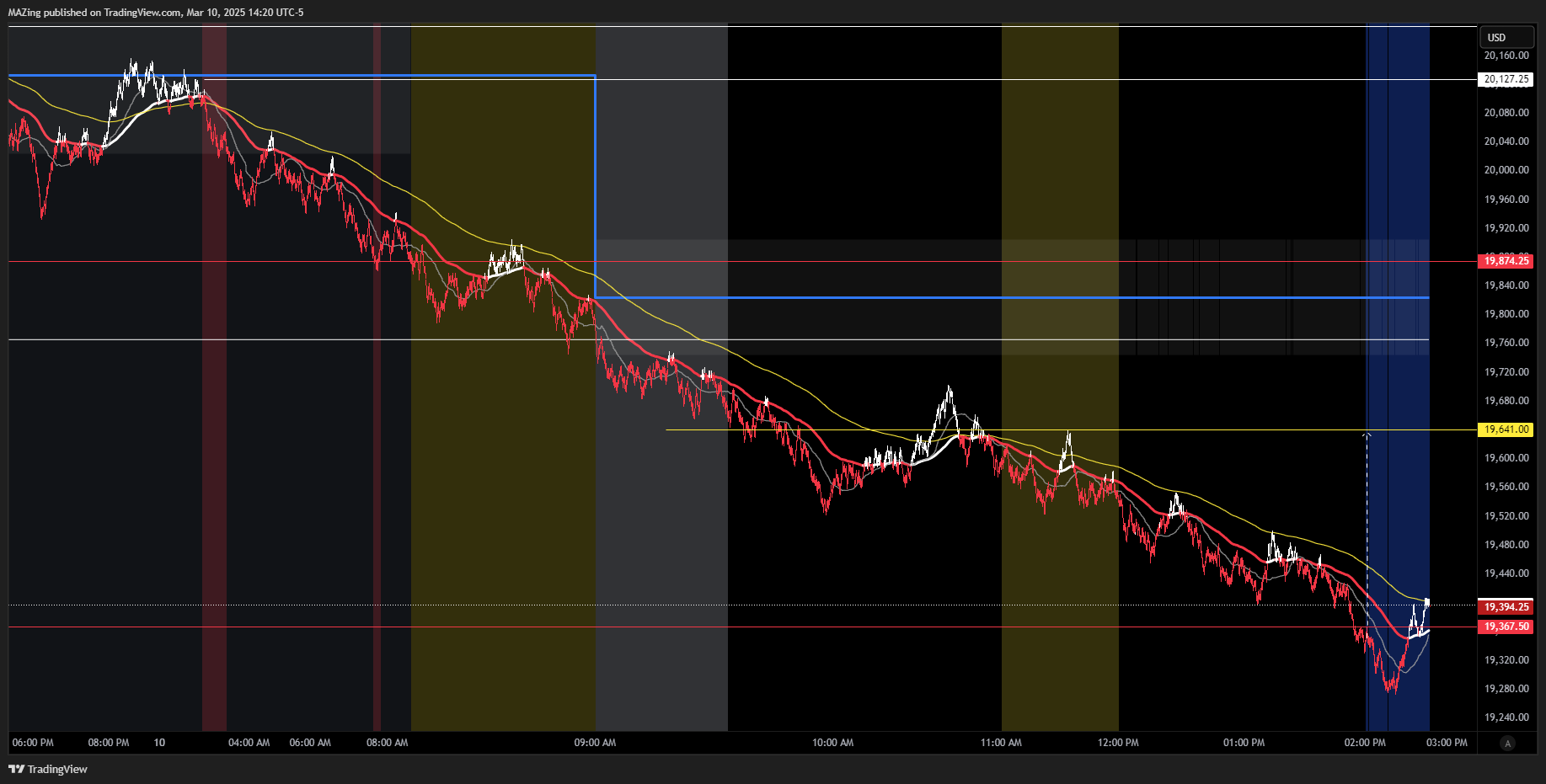Click the 20,000.00 price axis value
1546x784 pixels.
[1506, 170]
